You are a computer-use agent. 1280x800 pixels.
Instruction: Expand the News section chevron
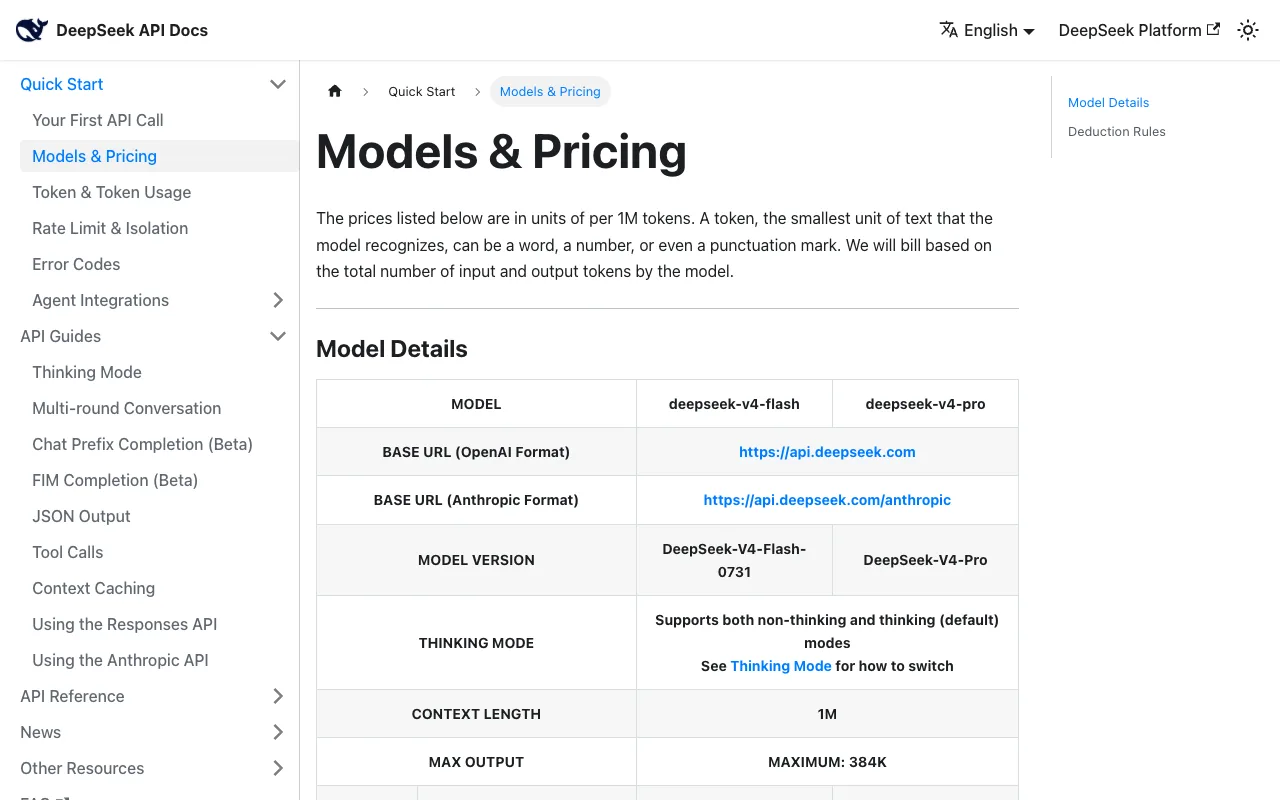[278, 732]
